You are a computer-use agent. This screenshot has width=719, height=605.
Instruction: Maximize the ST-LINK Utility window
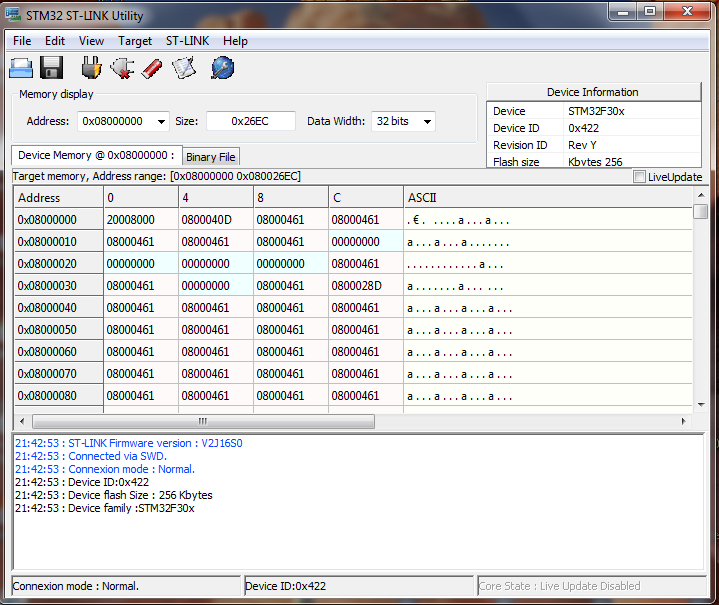(x=649, y=11)
